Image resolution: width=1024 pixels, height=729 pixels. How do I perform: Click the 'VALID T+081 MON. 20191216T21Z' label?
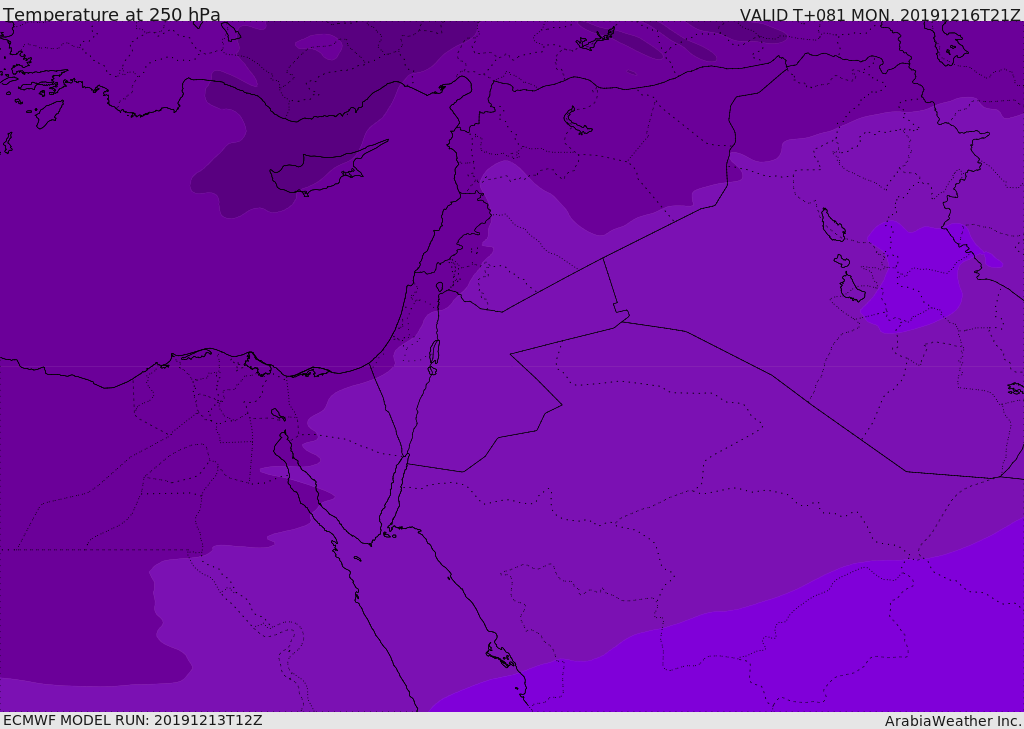(880, 15)
